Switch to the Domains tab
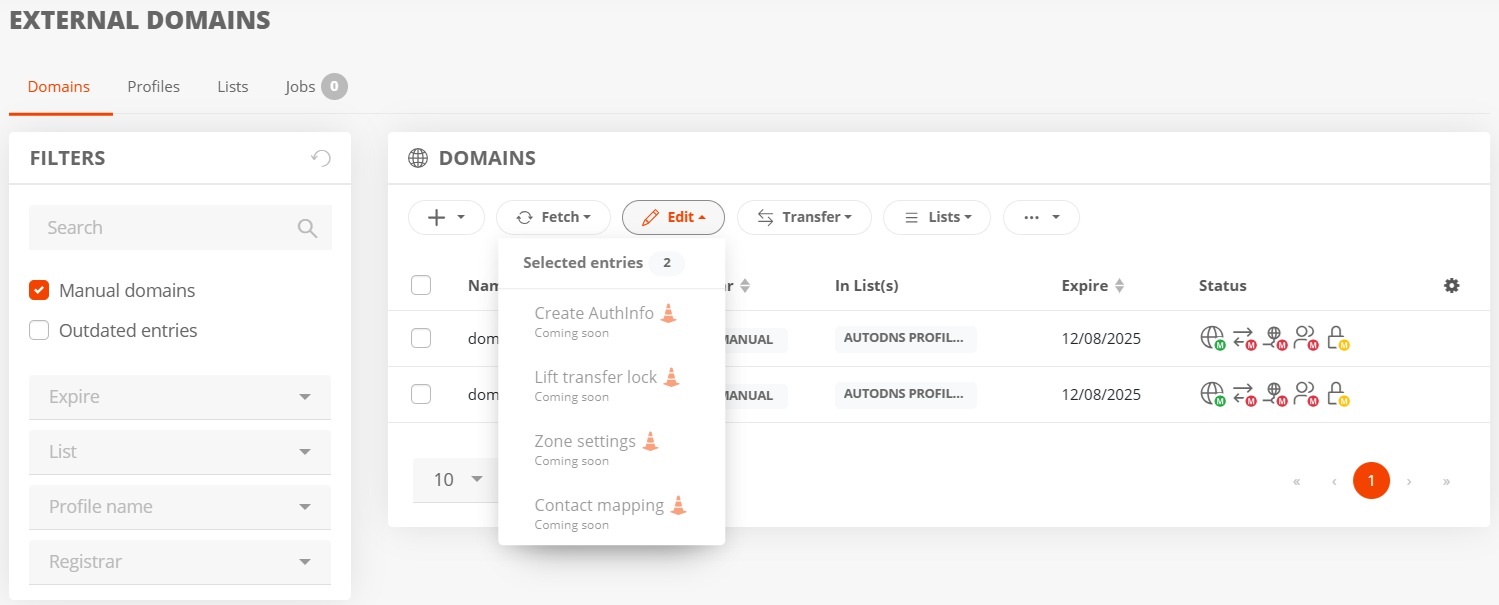Viewport: 1499px width, 605px height. tap(59, 87)
